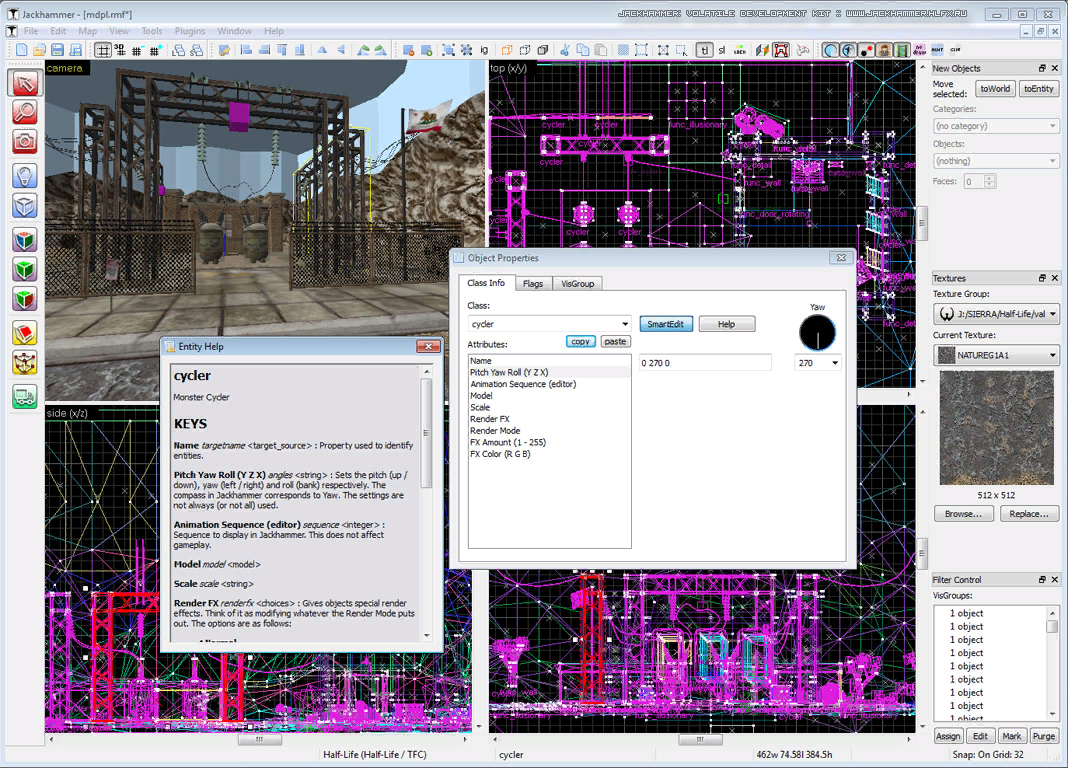Select the Apply Current Texture tool

point(25,270)
